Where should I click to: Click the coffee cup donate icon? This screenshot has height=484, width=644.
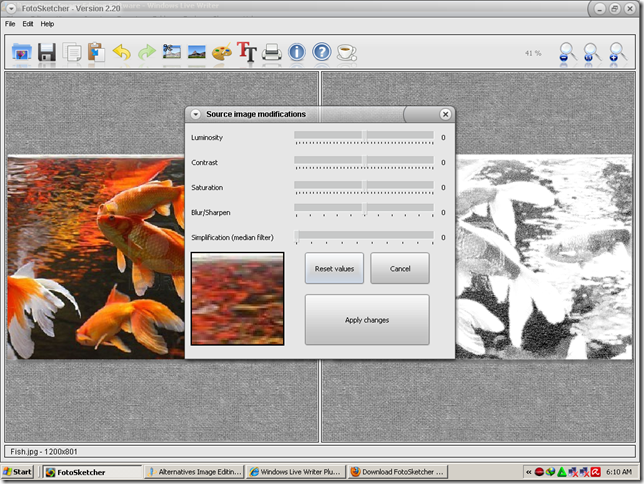point(347,52)
